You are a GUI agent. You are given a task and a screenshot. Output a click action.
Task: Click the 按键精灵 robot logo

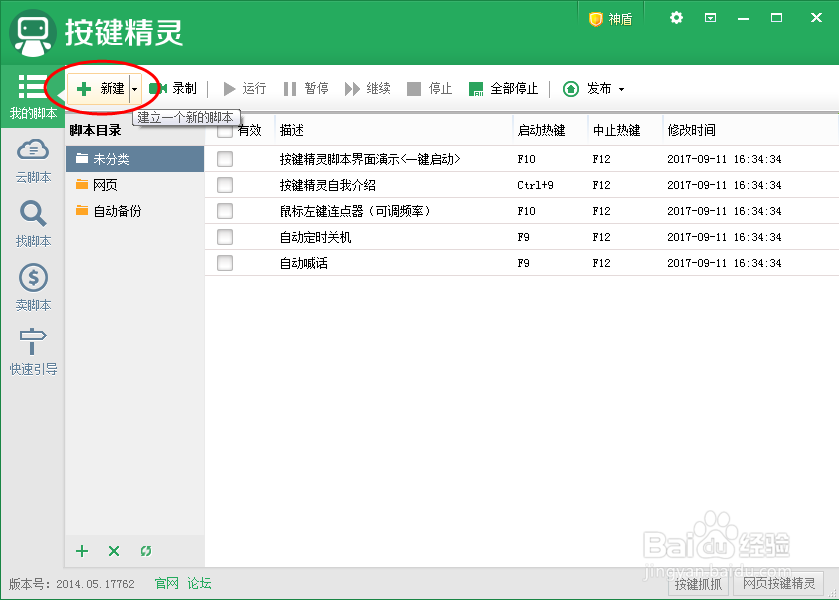pyautogui.click(x=33, y=33)
